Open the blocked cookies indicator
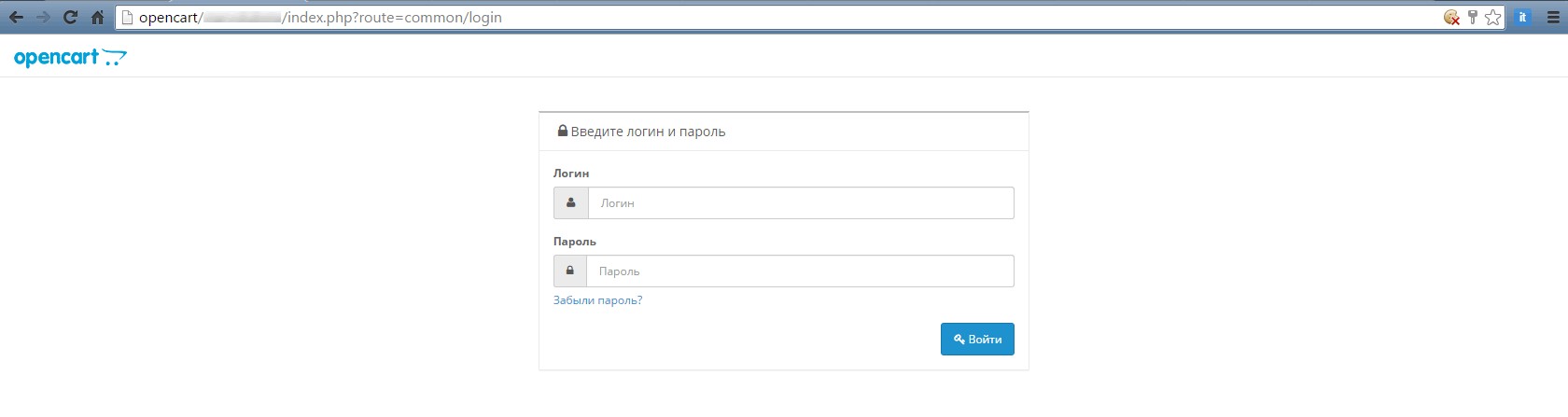Image resolution: width=1568 pixels, height=417 pixels. (x=1451, y=17)
